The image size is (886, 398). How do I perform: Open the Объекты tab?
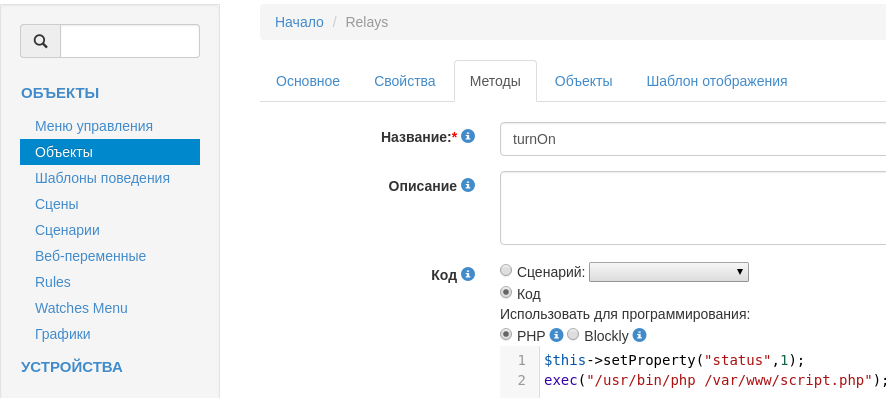coord(584,81)
